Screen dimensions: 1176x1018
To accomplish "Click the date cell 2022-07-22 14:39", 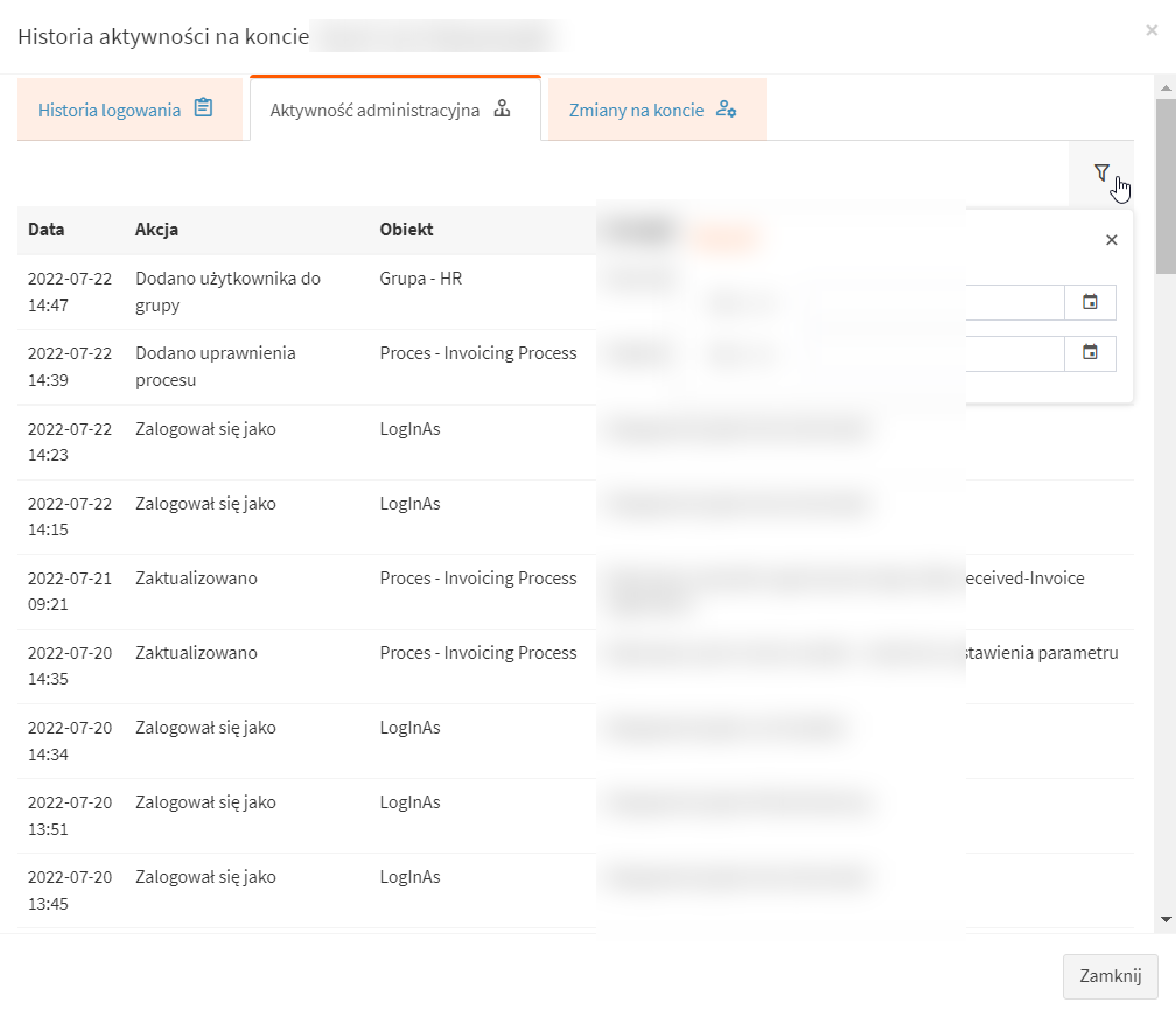I will 70,366.
